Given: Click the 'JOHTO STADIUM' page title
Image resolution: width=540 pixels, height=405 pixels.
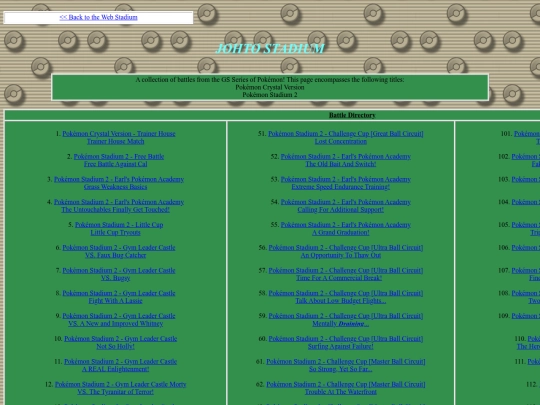Looking at the screenshot, I should click(x=270, y=49).
